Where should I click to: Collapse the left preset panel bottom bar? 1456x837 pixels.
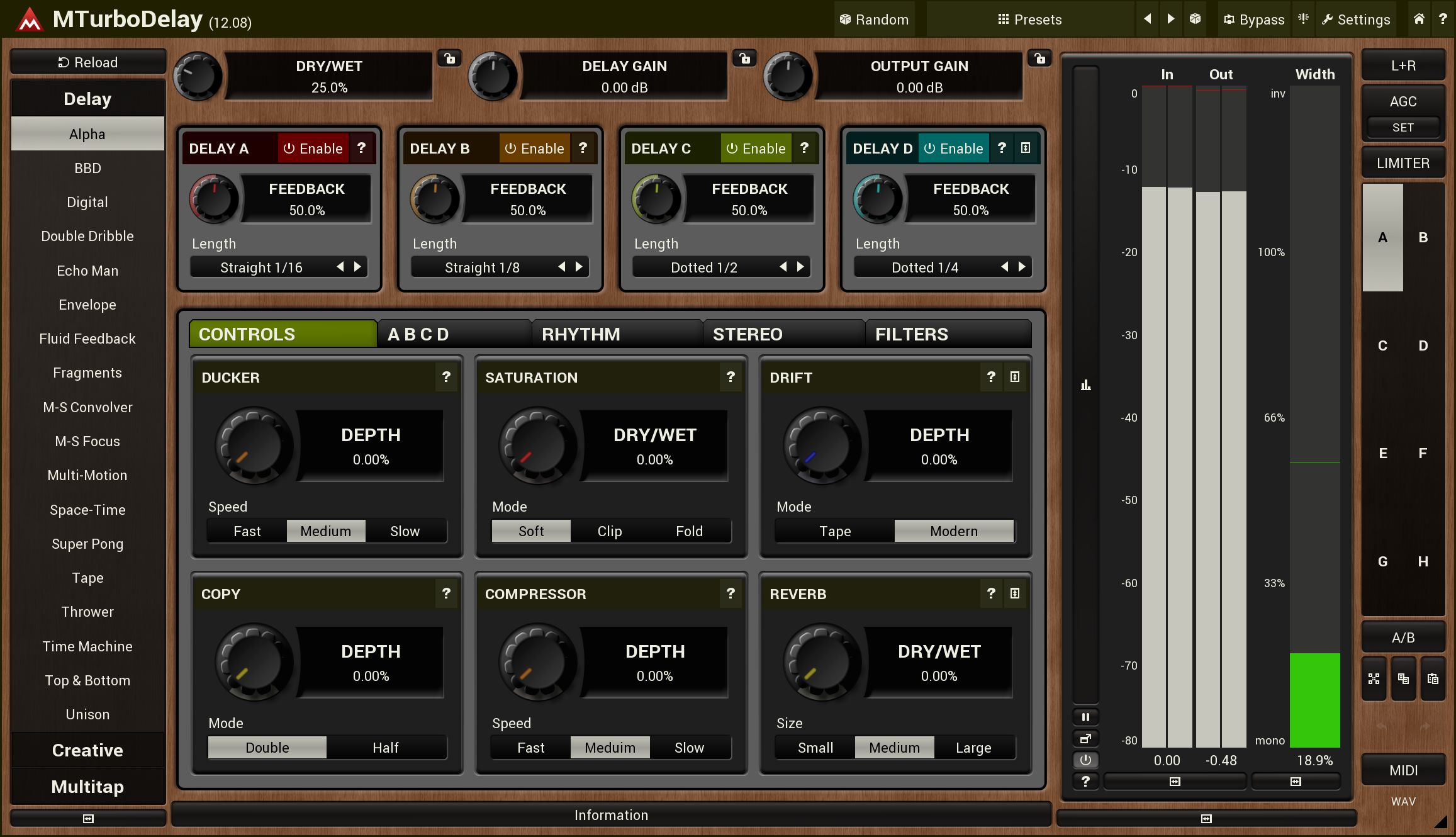click(x=88, y=818)
